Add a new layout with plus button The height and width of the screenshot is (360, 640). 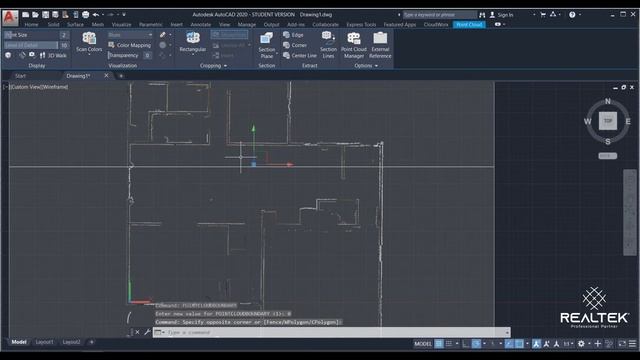91,342
